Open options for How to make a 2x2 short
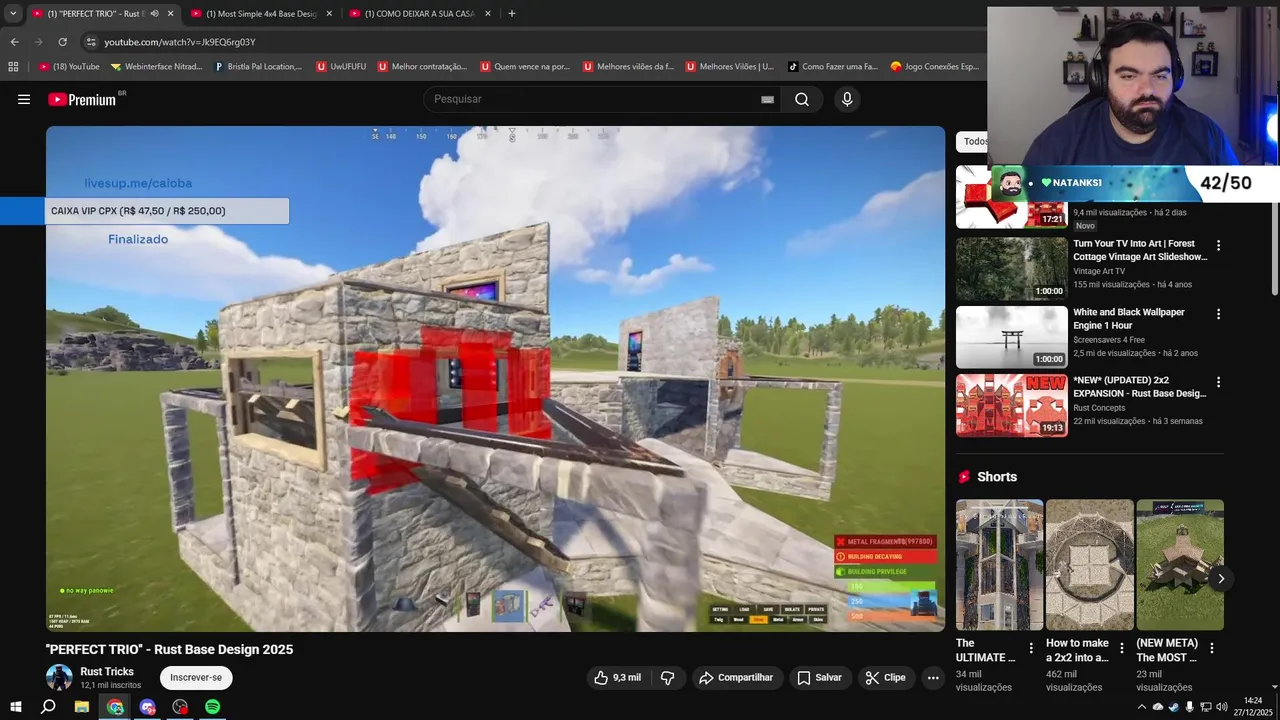The width and height of the screenshot is (1280, 720). coord(1121,648)
